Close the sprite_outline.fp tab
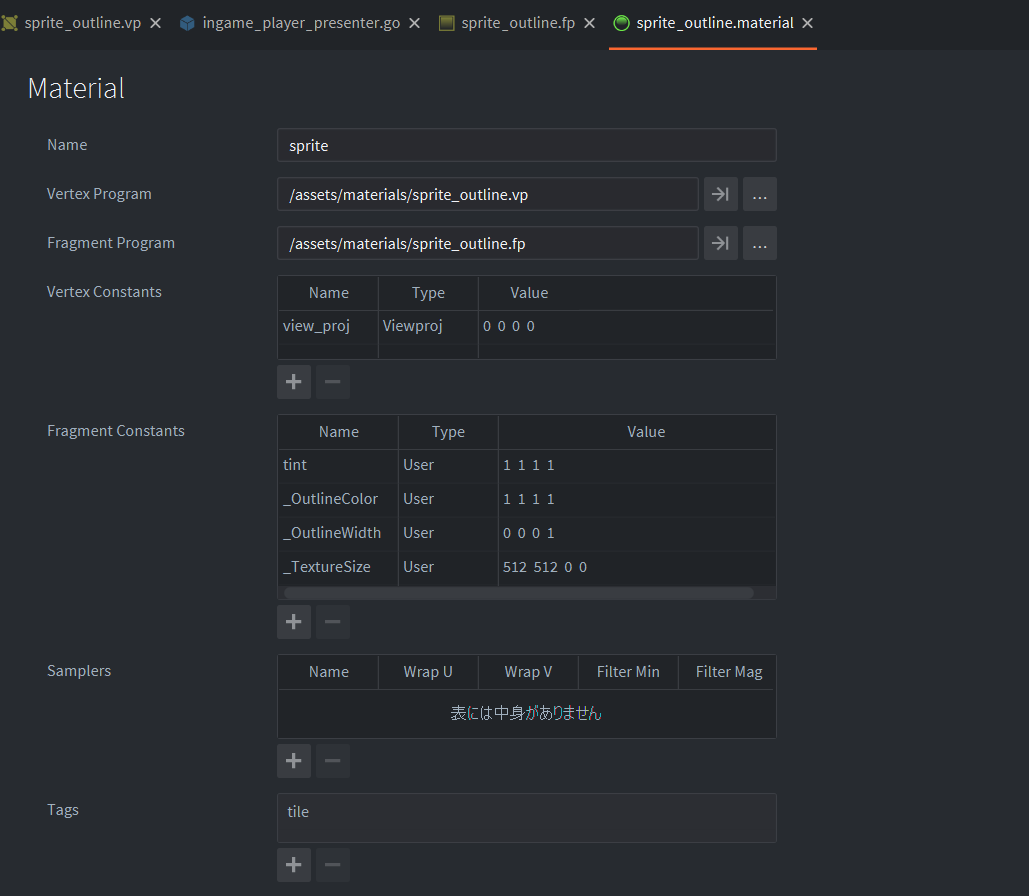The image size is (1029, 896). 590,23
